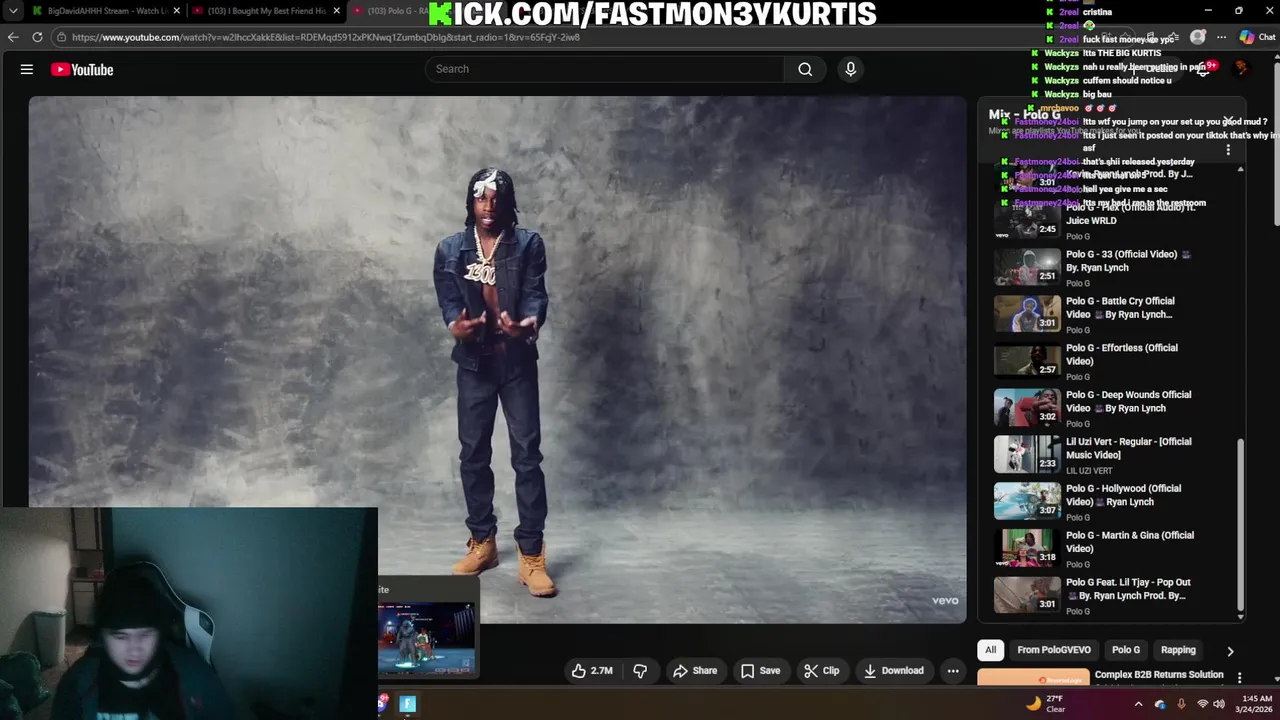Click the browser address bar URL

[x=326, y=37]
